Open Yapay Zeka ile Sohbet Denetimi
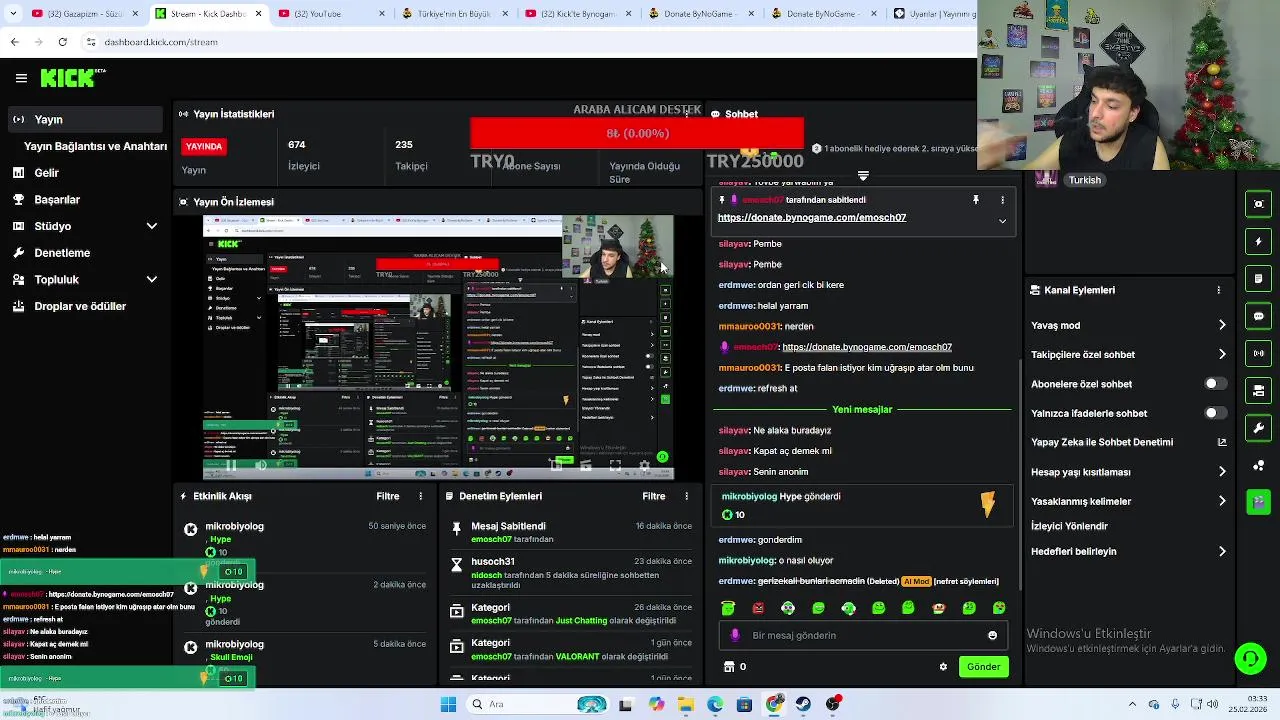This screenshot has width=1280, height=720. (x=1128, y=442)
